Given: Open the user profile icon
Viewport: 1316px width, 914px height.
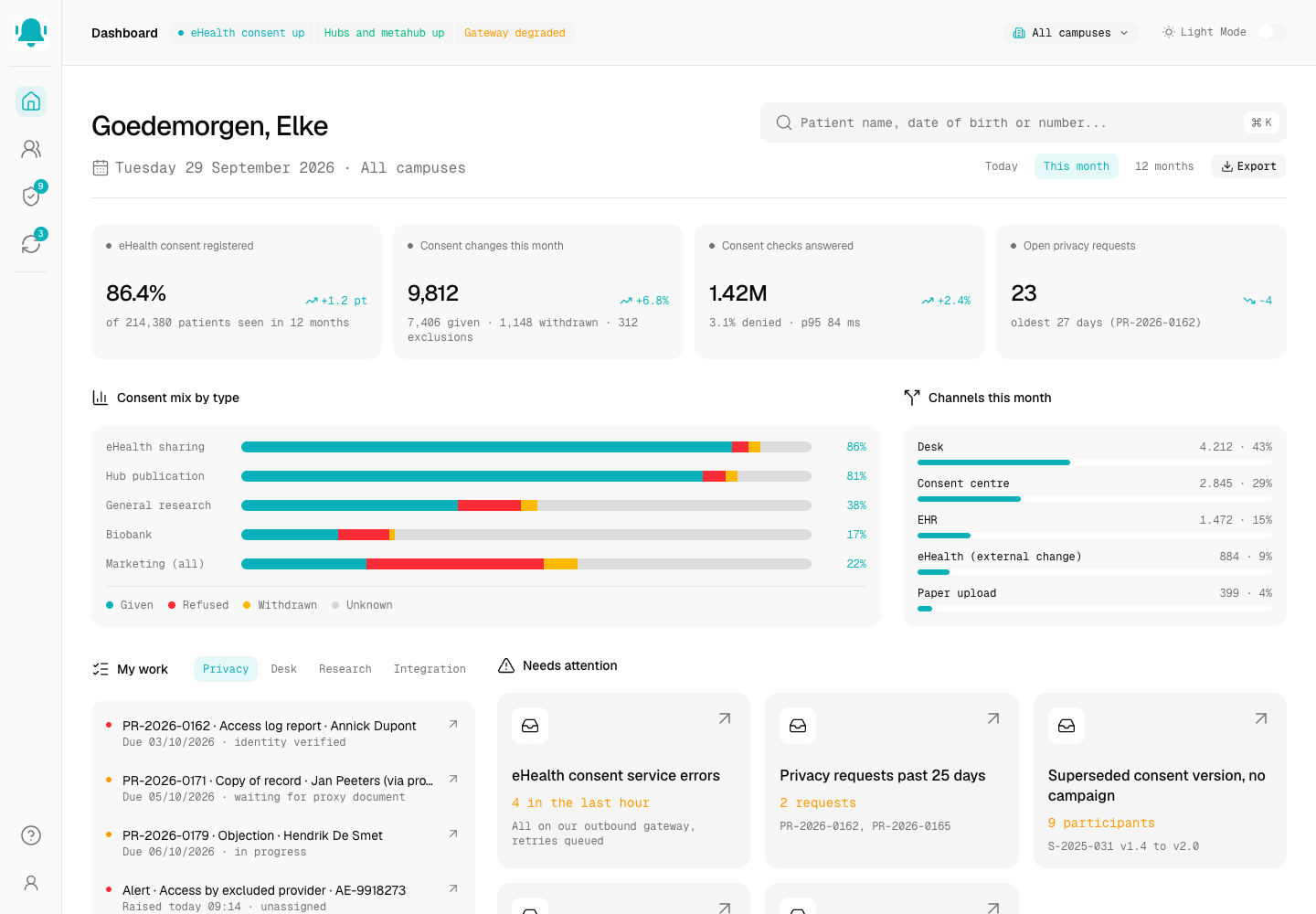Looking at the screenshot, I should 31,883.
